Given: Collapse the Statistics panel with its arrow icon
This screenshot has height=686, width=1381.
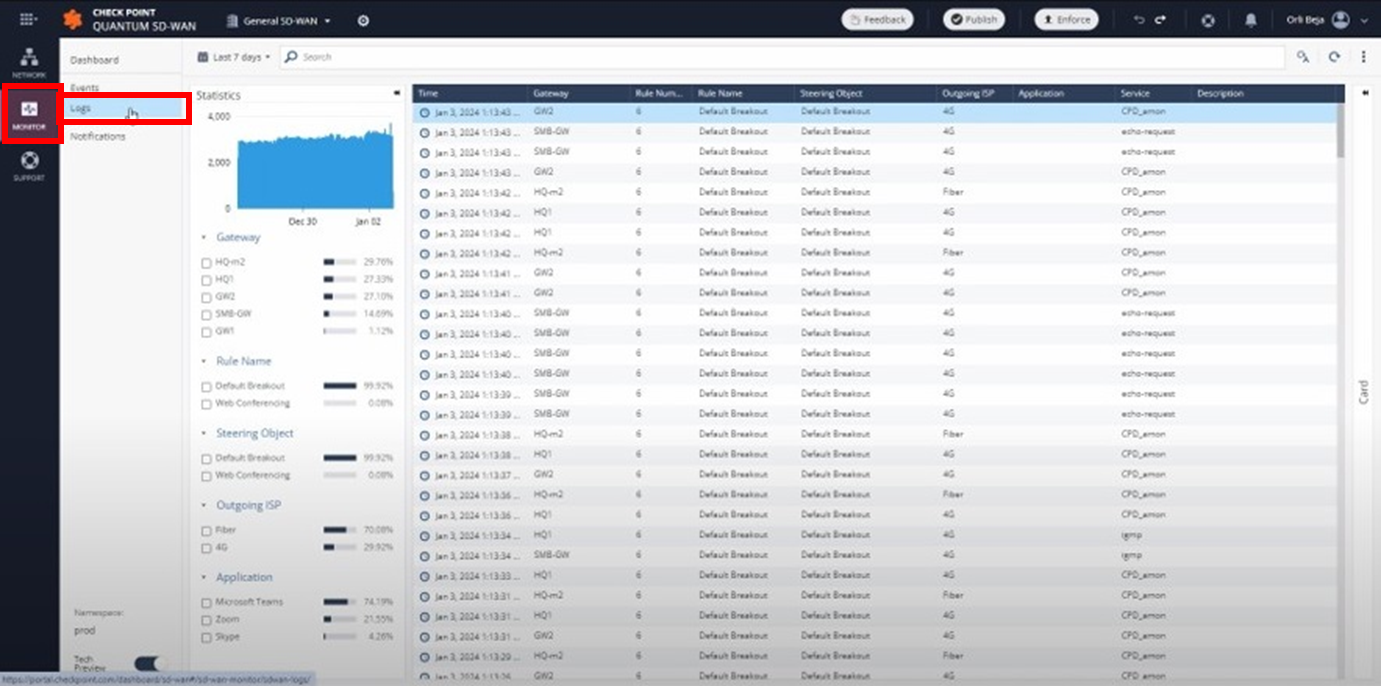Looking at the screenshot, I should [397, 94].
